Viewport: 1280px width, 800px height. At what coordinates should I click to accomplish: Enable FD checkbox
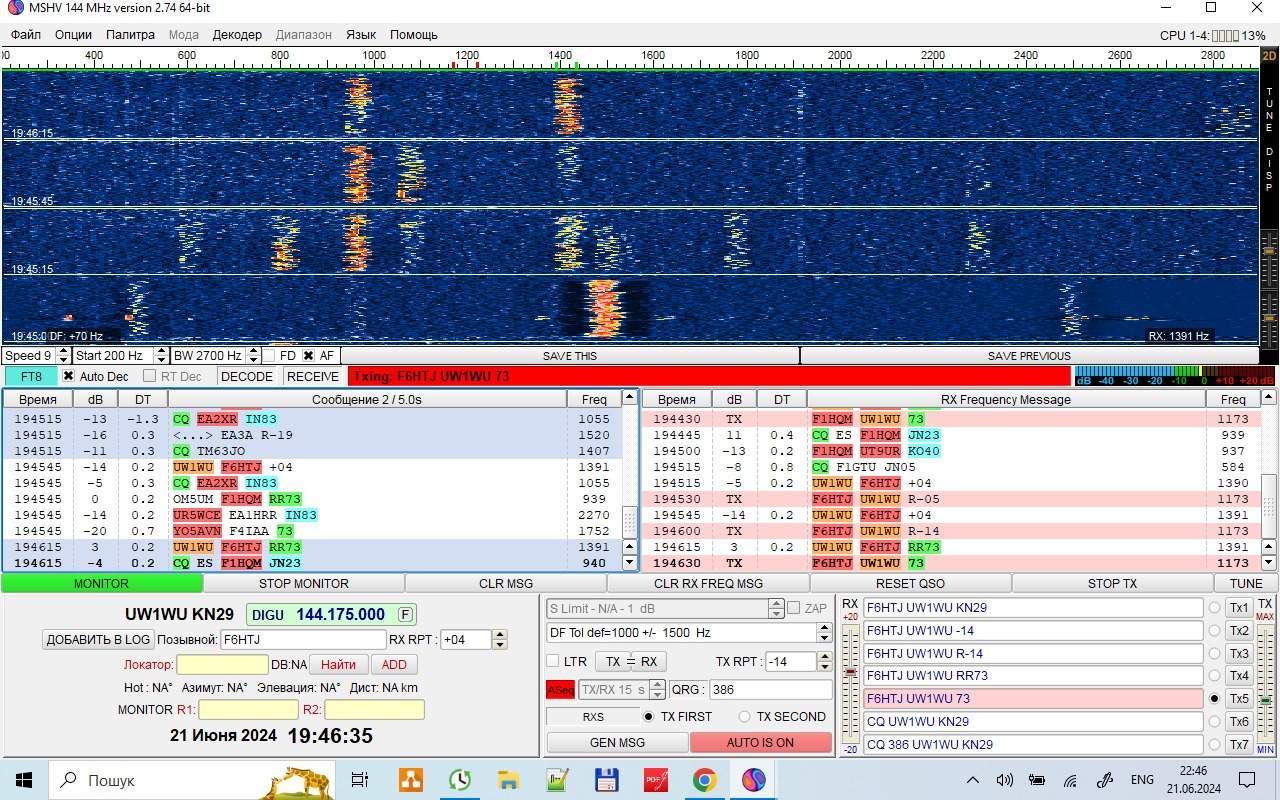coord(269,355)
